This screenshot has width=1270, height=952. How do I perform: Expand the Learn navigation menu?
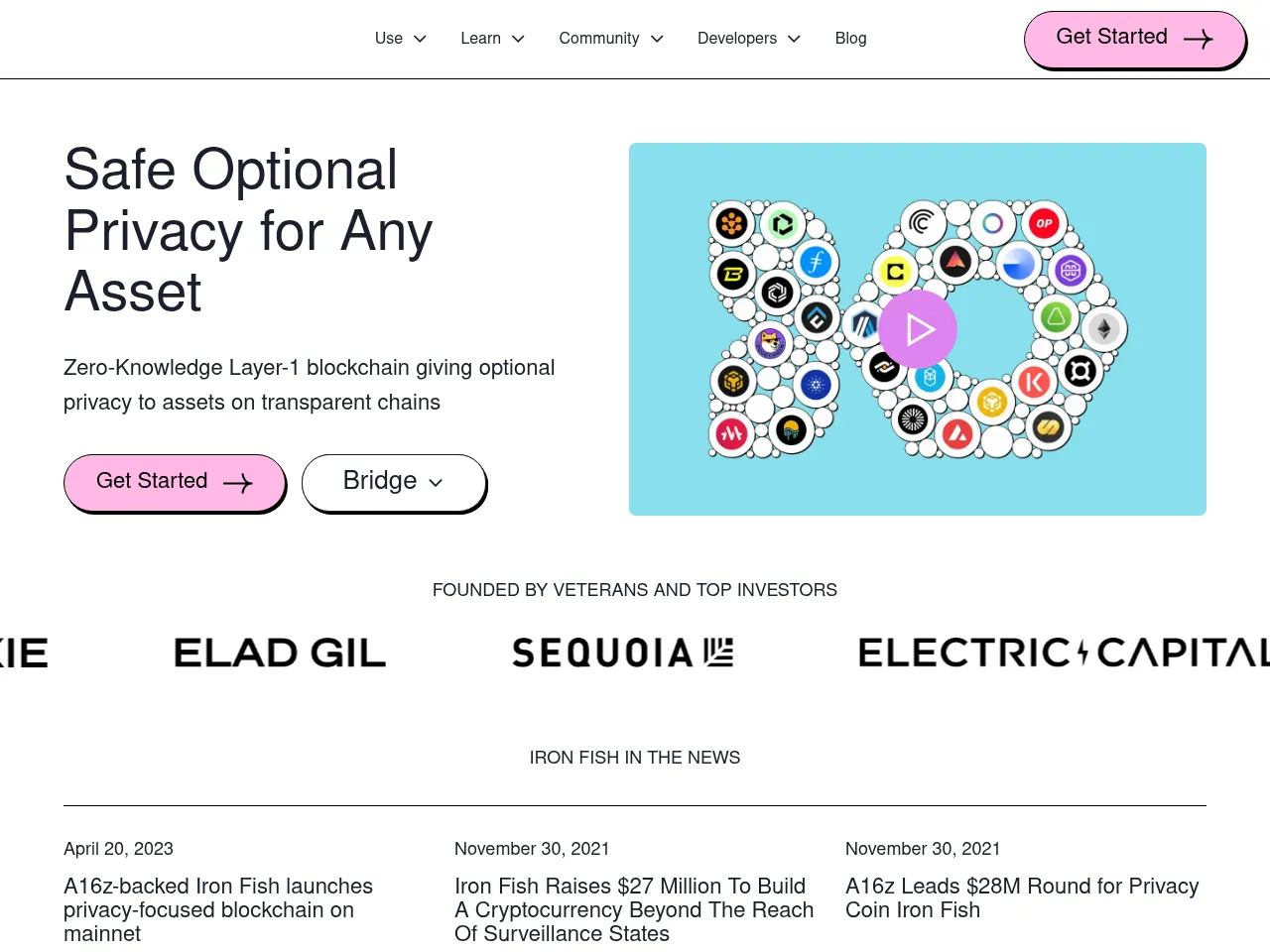pos(492,39)
